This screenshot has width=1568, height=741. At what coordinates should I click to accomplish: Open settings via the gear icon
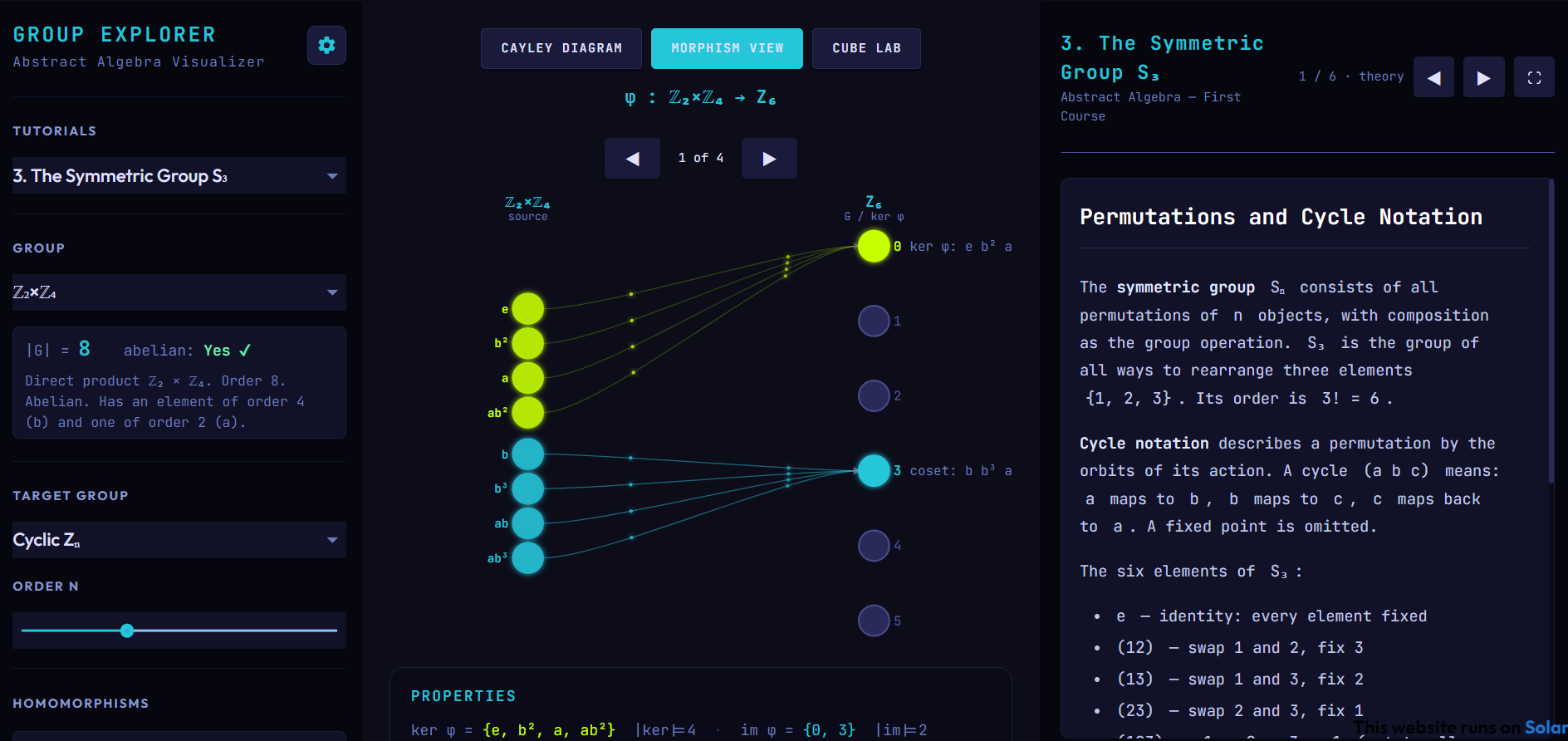[326, 45]
